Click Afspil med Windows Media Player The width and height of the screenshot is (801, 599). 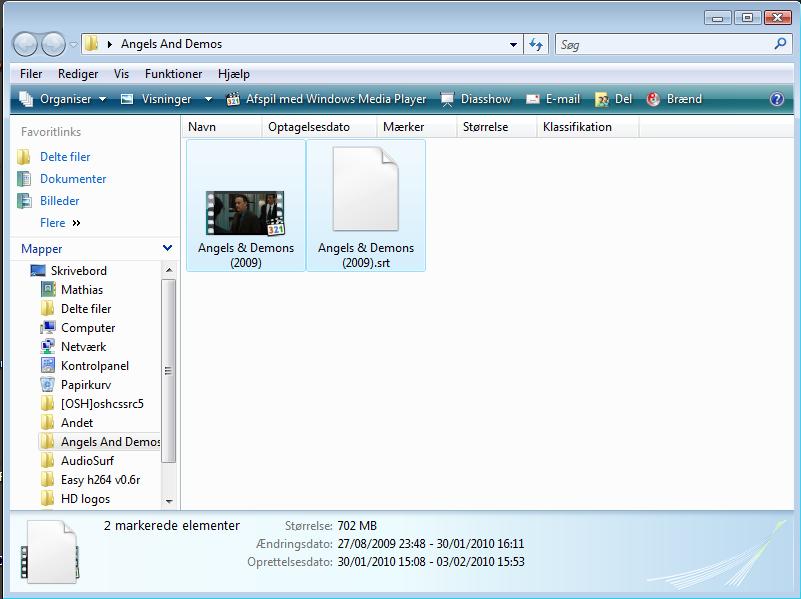[326, 99]
